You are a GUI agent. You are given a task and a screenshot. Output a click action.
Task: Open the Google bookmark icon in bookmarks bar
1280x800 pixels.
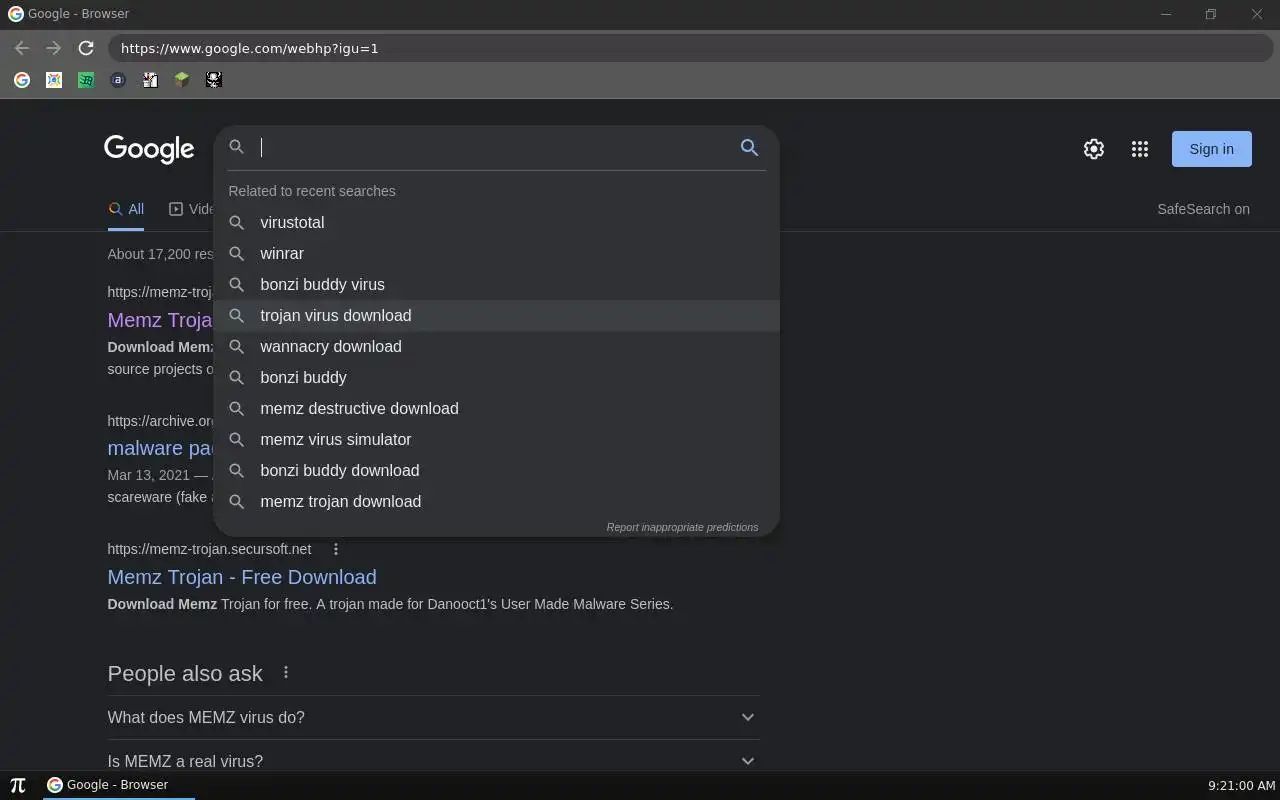click(x=22, y=80)
